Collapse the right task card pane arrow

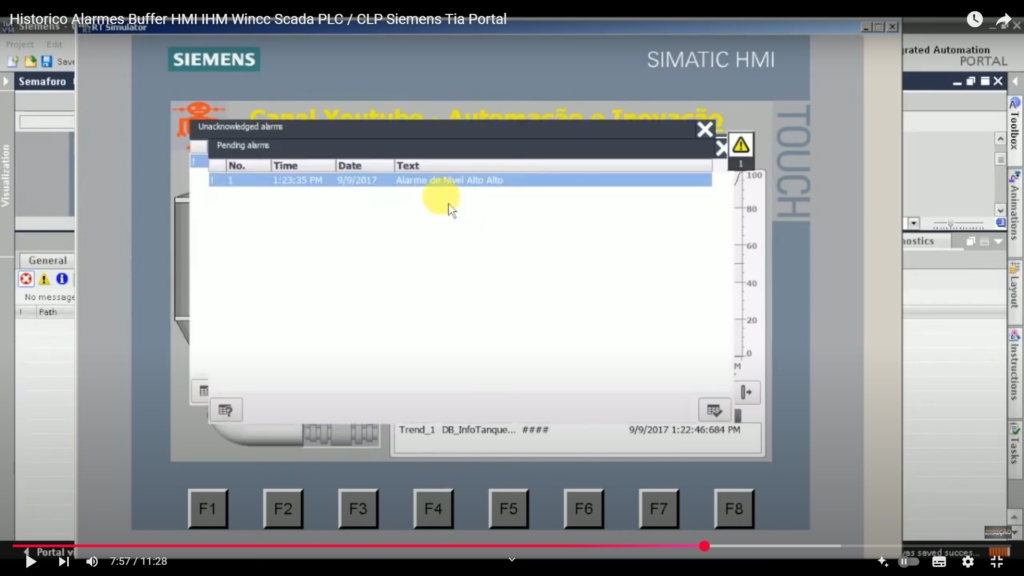(1016, 82)
